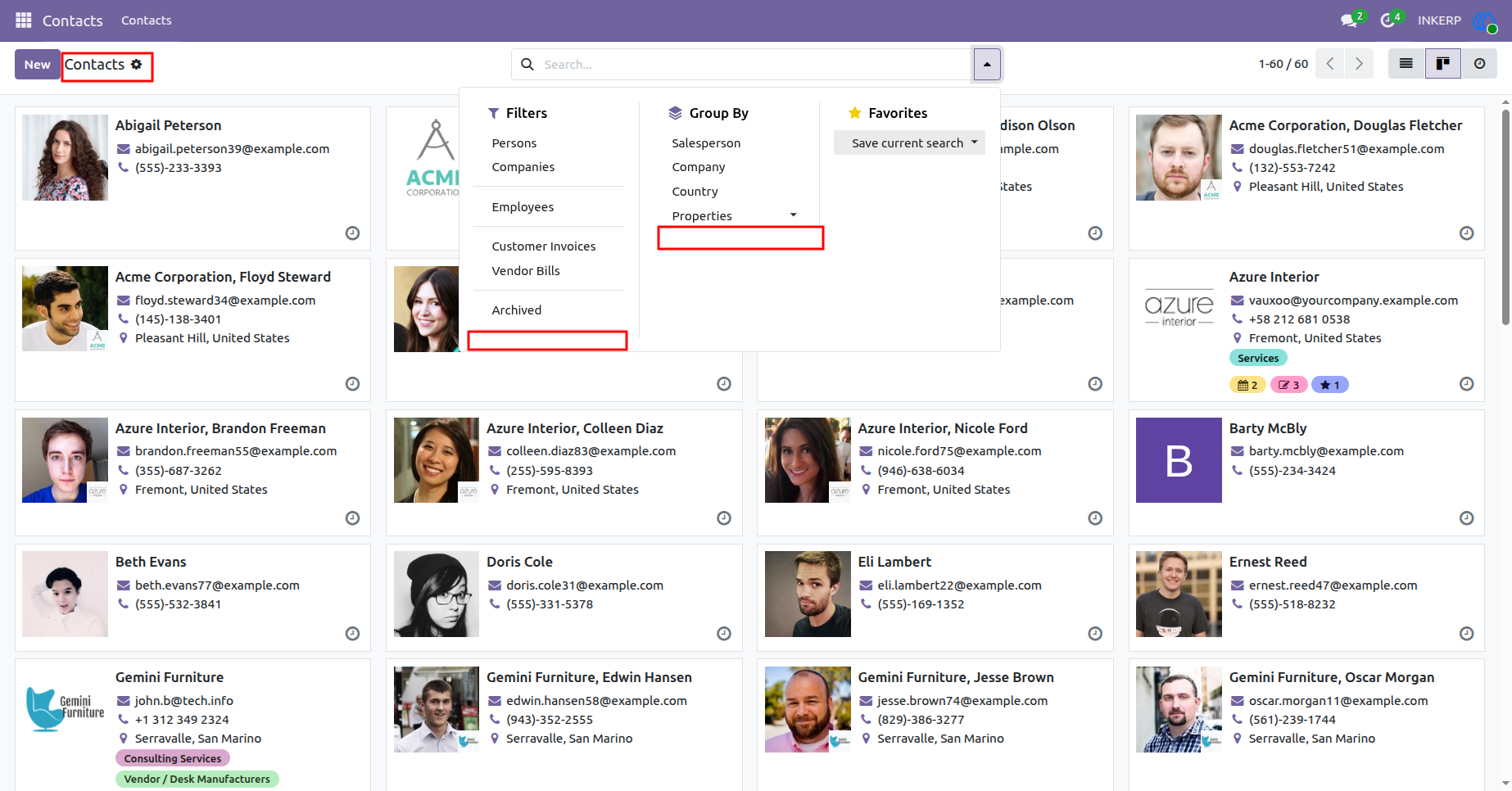Open activity clock on Abigail Peterson card
The image size is (1512, 791).
(352, 233)
